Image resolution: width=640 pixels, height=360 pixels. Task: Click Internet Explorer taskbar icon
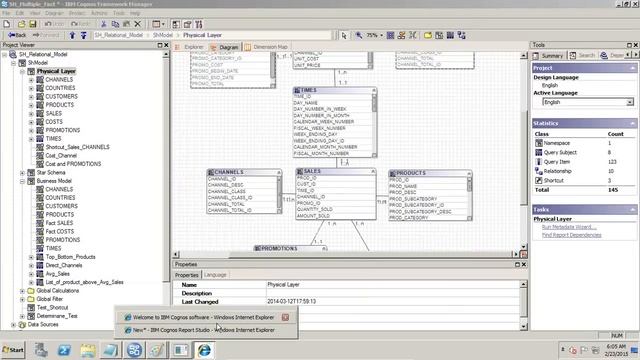[204, 350]
